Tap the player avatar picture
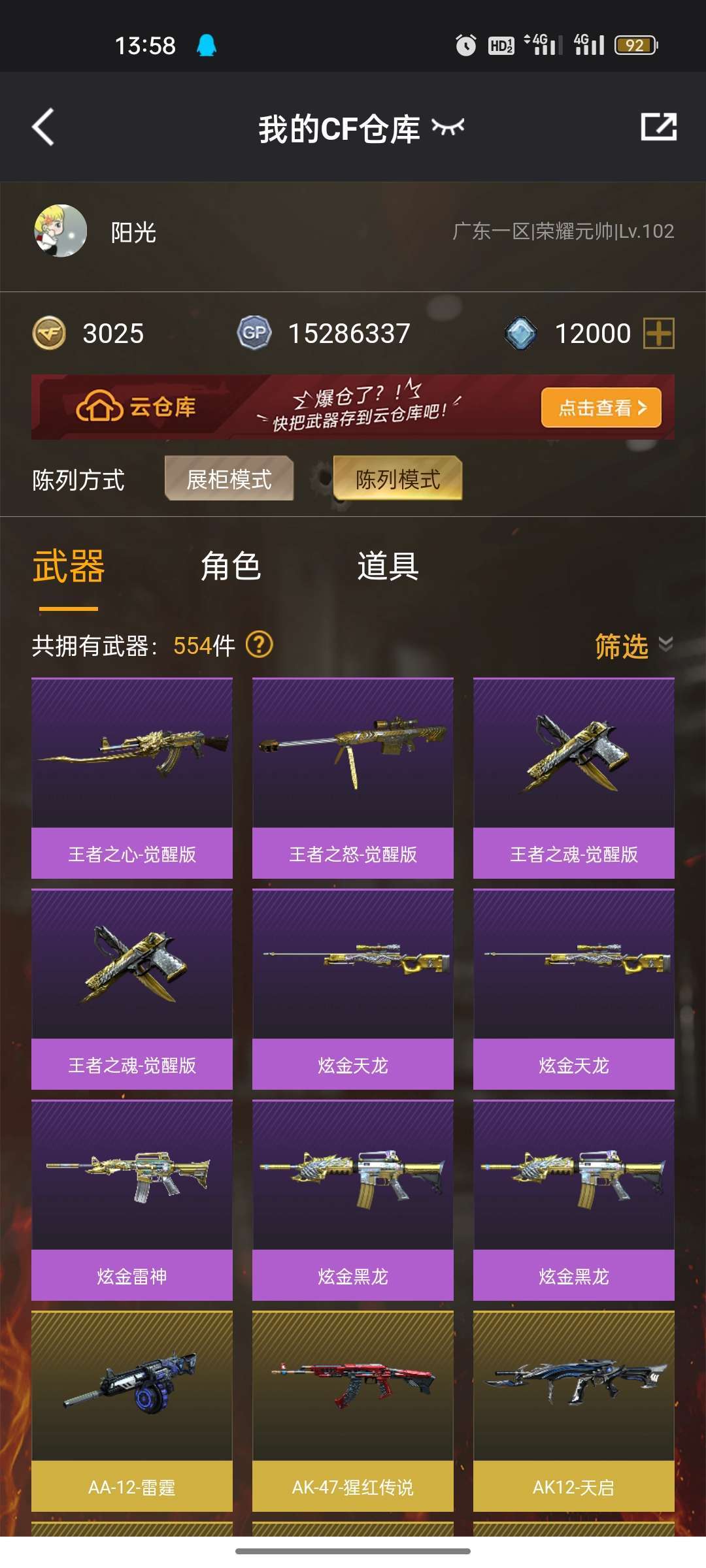The height and width of the screenshot is (1568, 706). pyautogui.click(x=60, y=231)
